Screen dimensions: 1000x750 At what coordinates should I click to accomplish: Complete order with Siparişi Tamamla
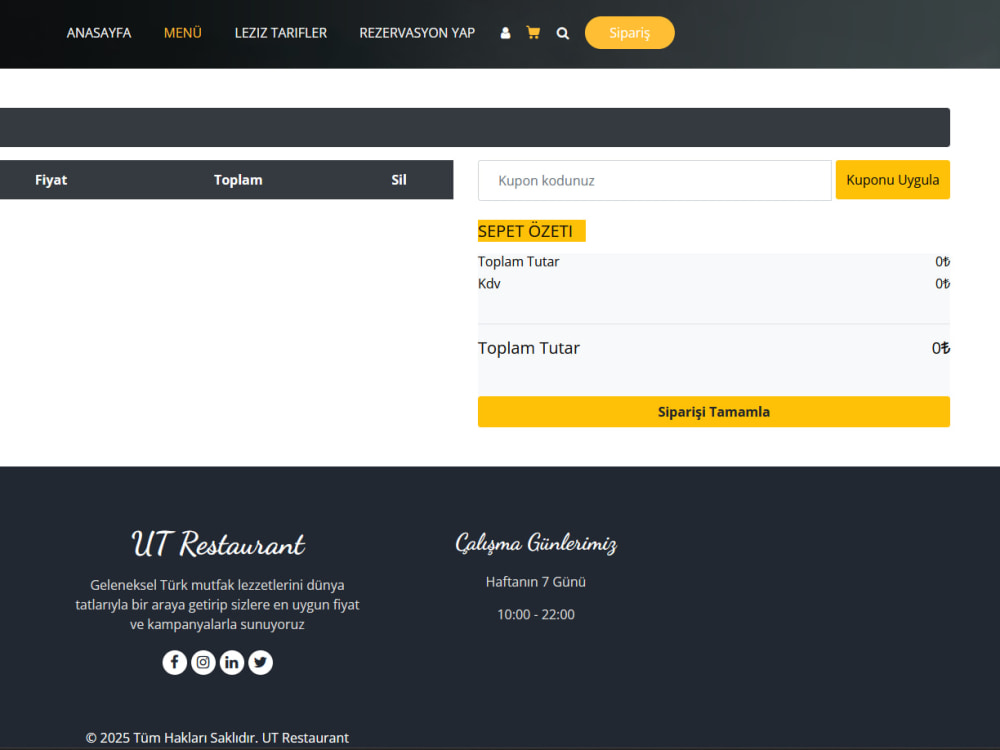(714, 412)
